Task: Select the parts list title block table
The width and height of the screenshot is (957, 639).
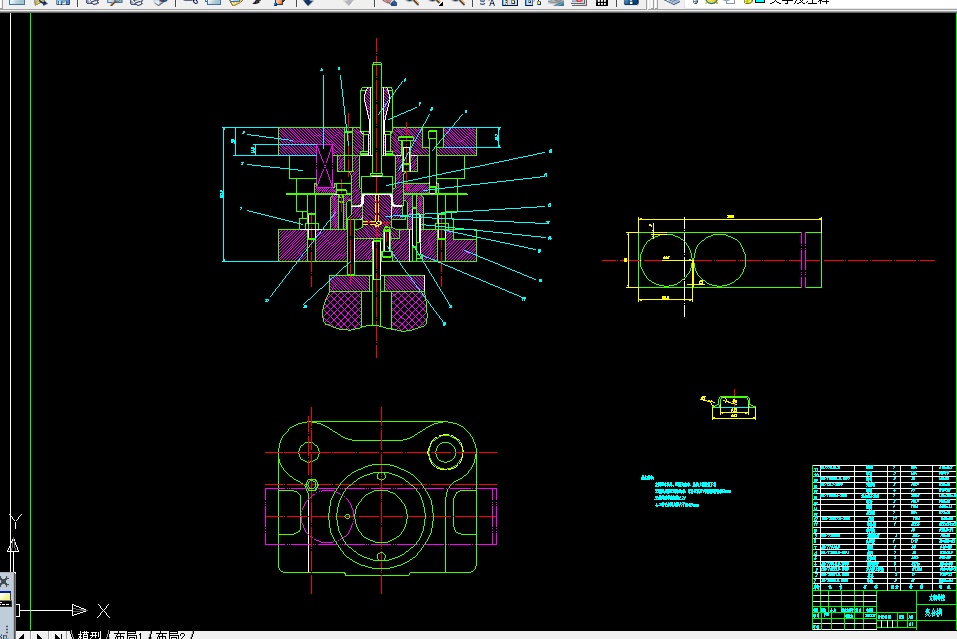Action: 884,547
